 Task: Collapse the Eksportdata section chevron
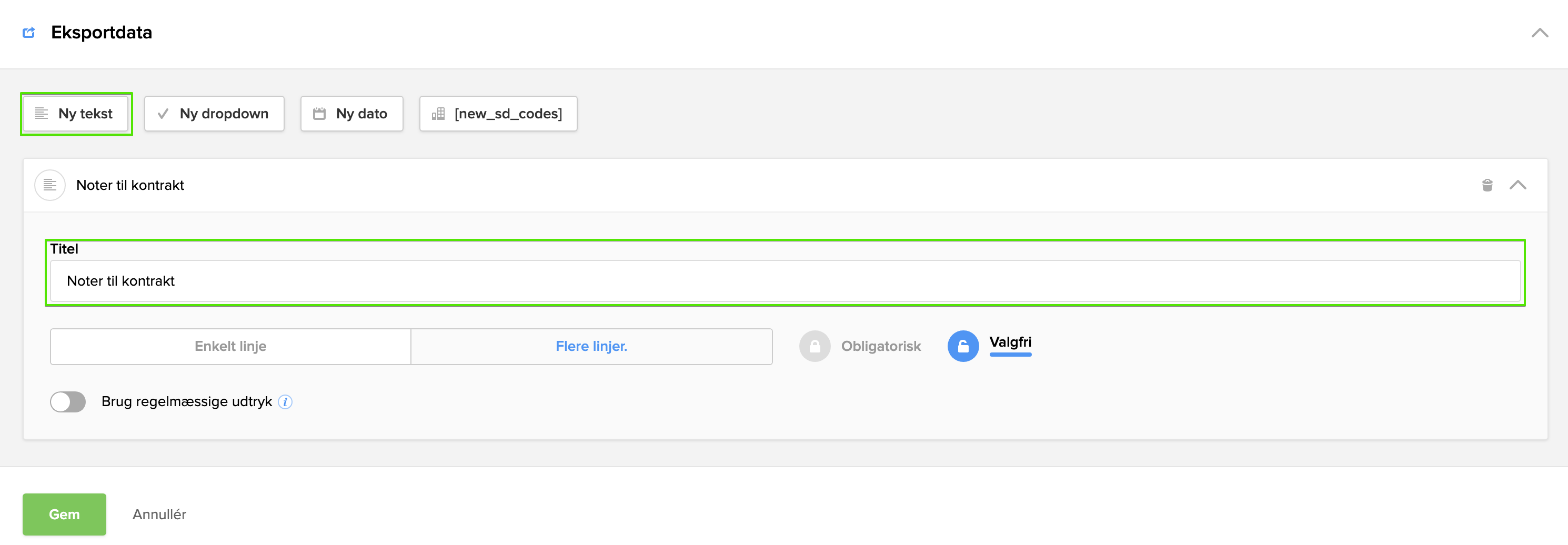(1540, 33)
